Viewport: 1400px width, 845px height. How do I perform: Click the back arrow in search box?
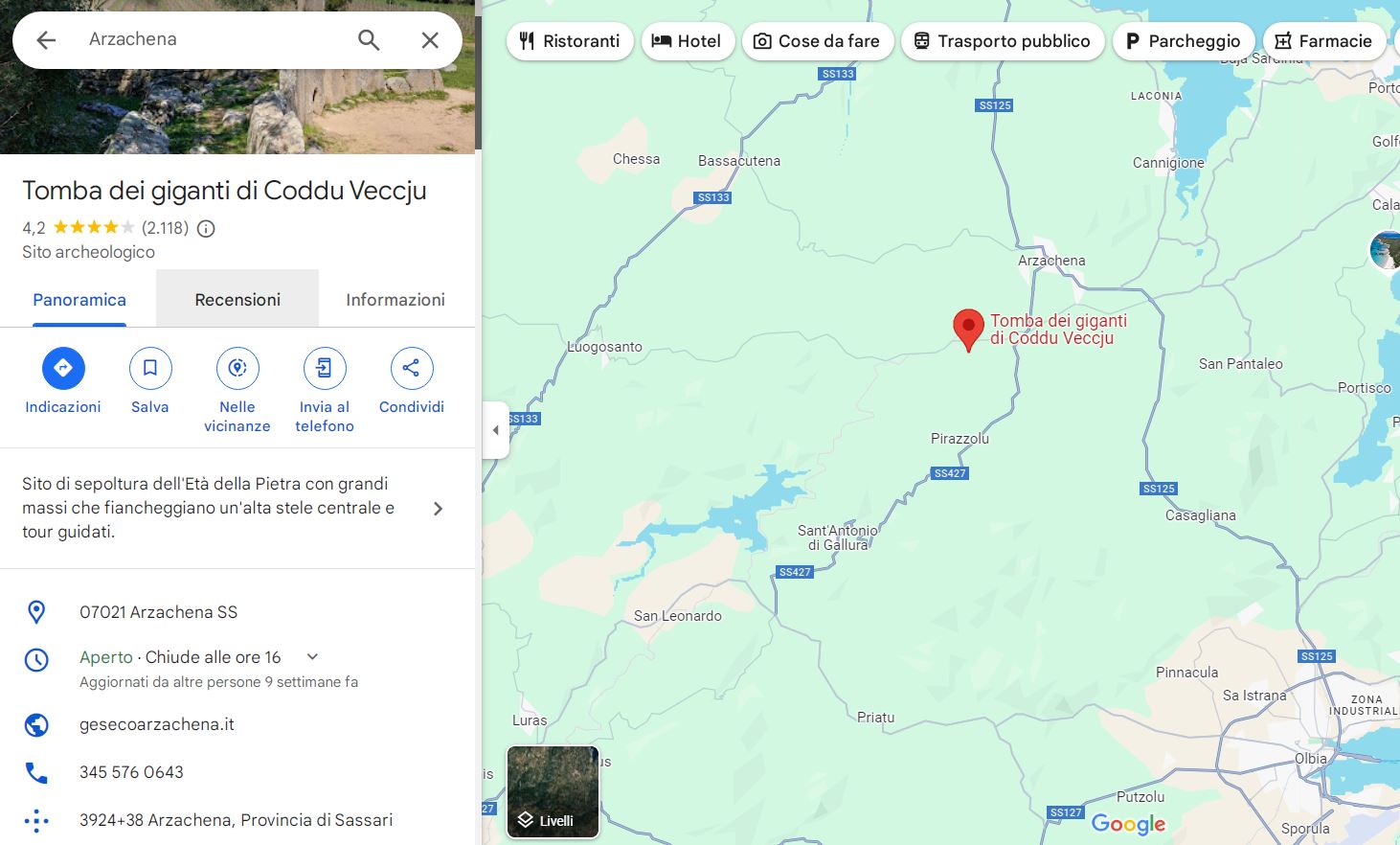point(46,40)
